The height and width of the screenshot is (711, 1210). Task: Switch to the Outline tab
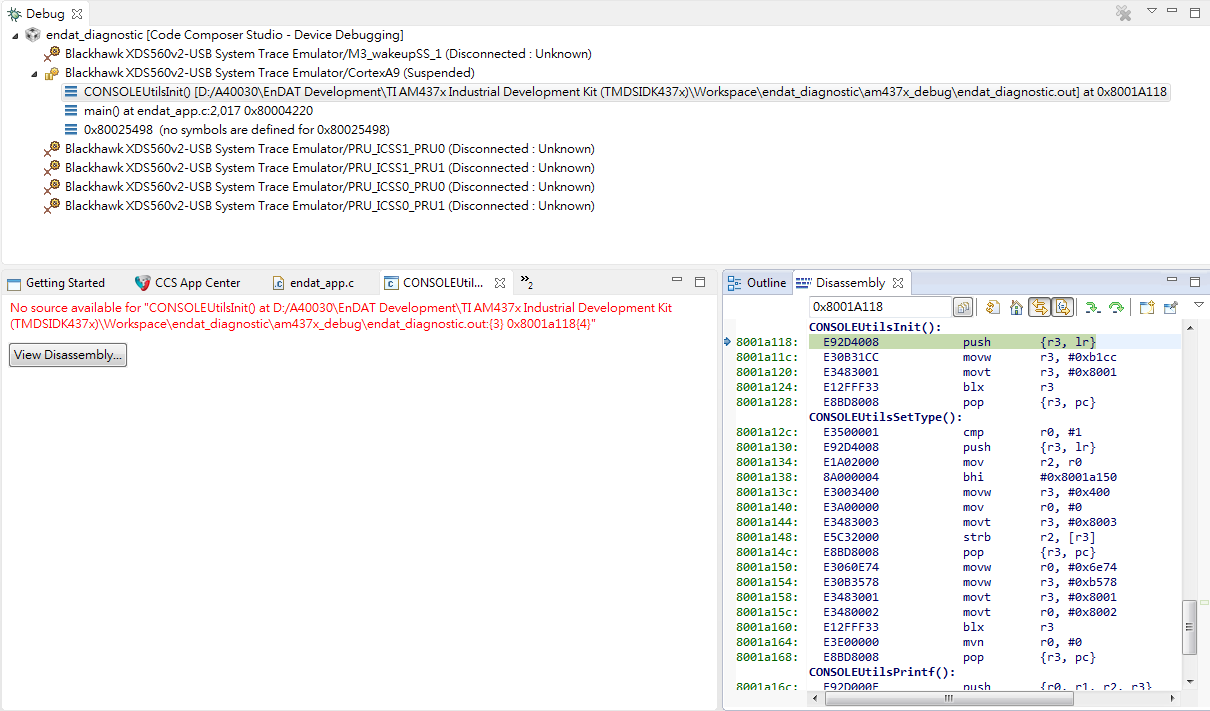pyautogui.click(x=758, y=283)
